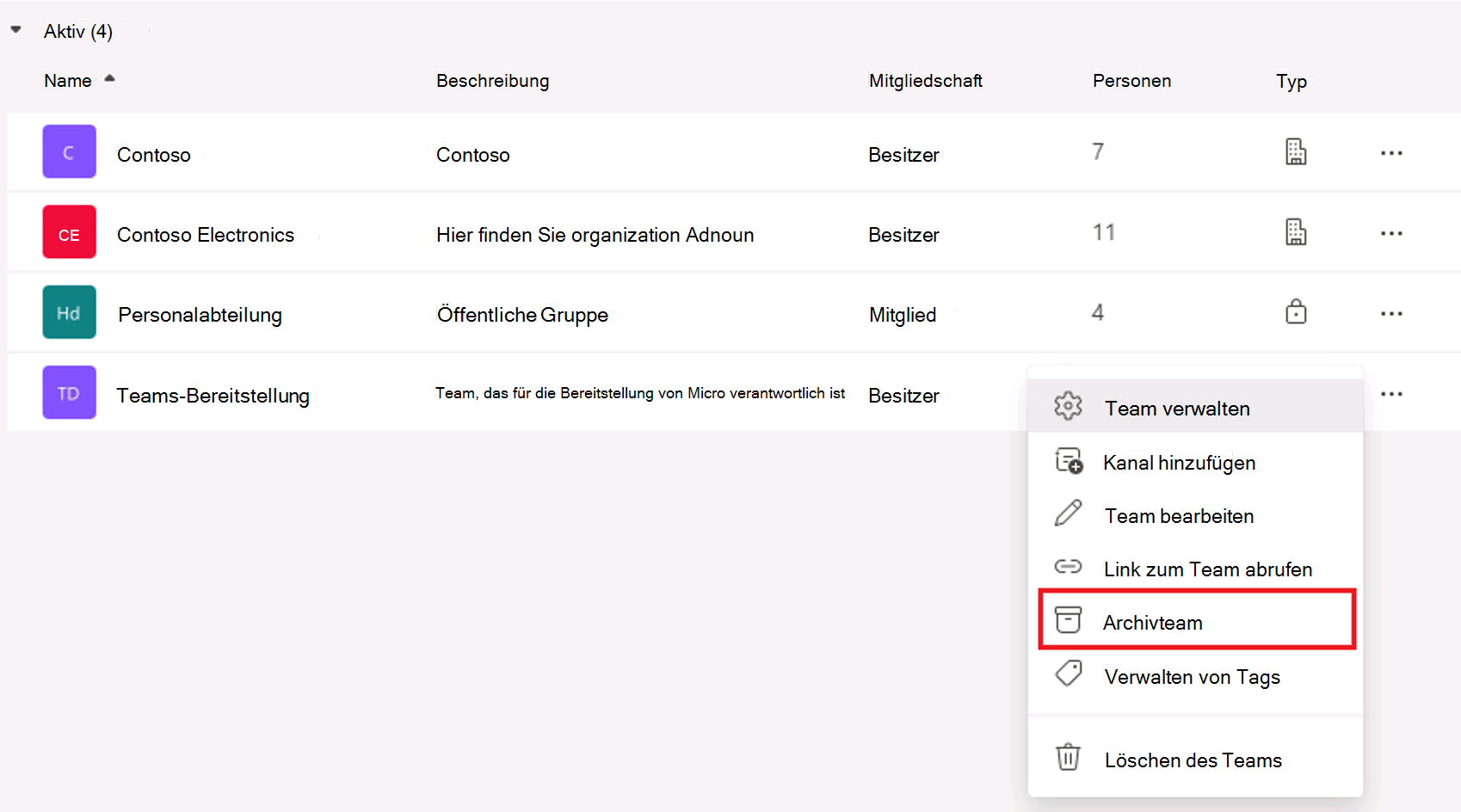Choose Team verwalten from the context menu
Screen dimensions: 1461x812
(x=1196, y=407)
